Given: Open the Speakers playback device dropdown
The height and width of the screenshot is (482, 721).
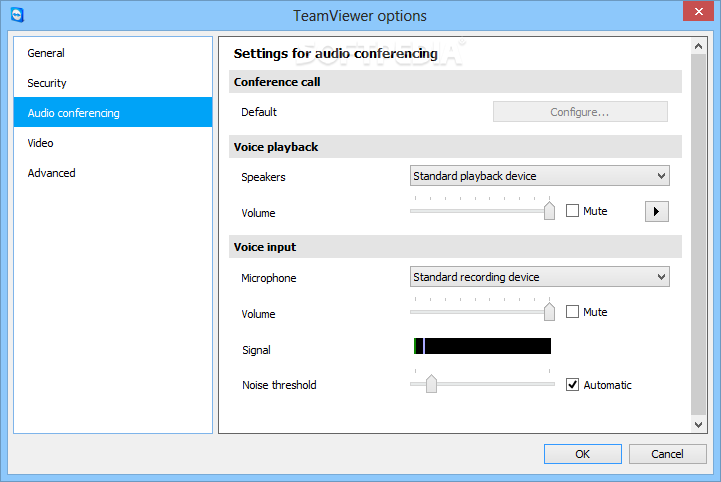Looking at the screenshot, I should pyautogui.click(x=539, y=176).
